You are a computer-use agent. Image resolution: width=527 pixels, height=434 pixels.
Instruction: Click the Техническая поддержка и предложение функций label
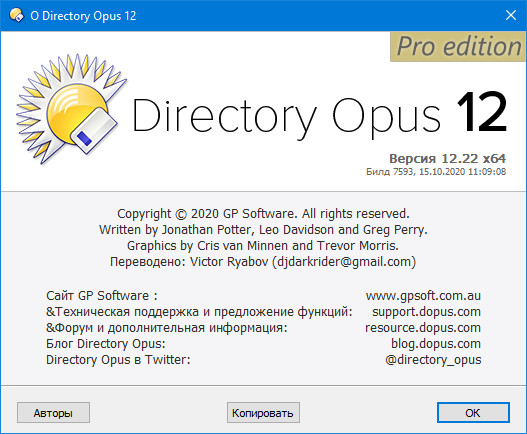coord(199,312)
